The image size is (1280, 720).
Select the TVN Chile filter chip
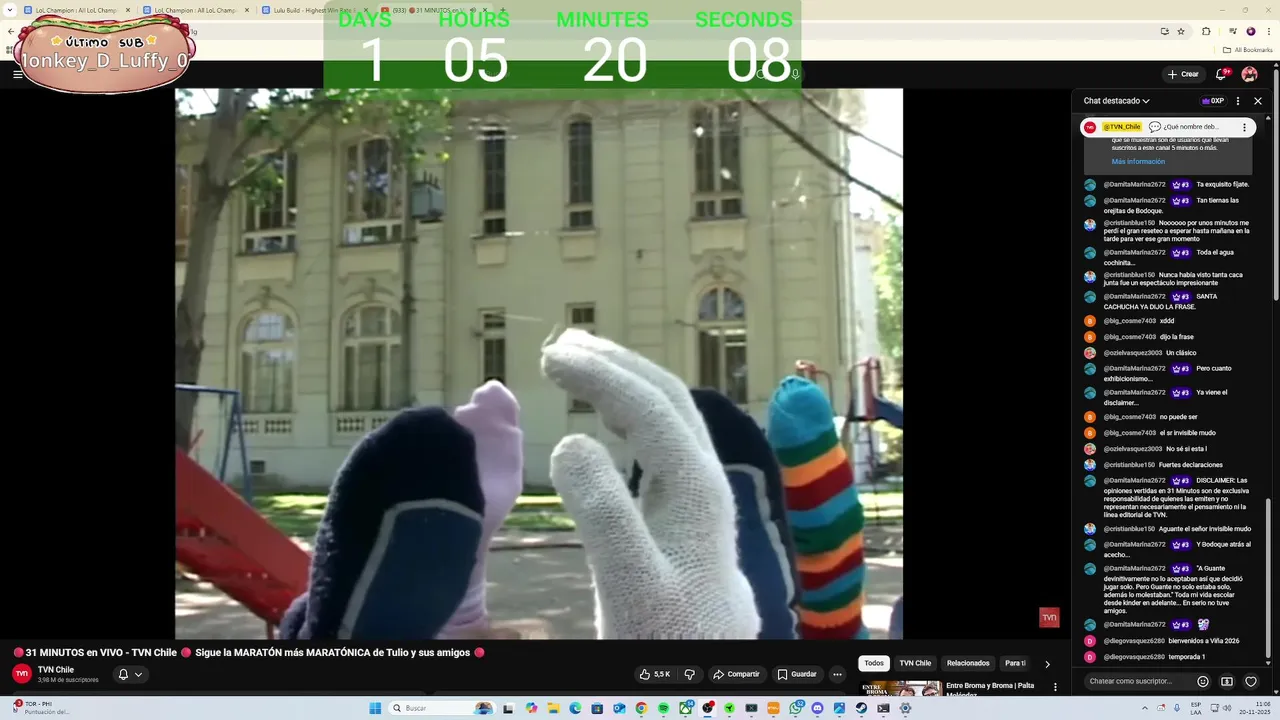point(915,663)
